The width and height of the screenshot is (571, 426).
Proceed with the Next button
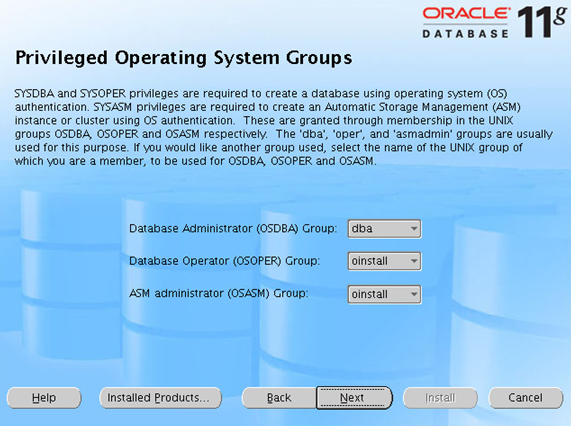point(354,398)
